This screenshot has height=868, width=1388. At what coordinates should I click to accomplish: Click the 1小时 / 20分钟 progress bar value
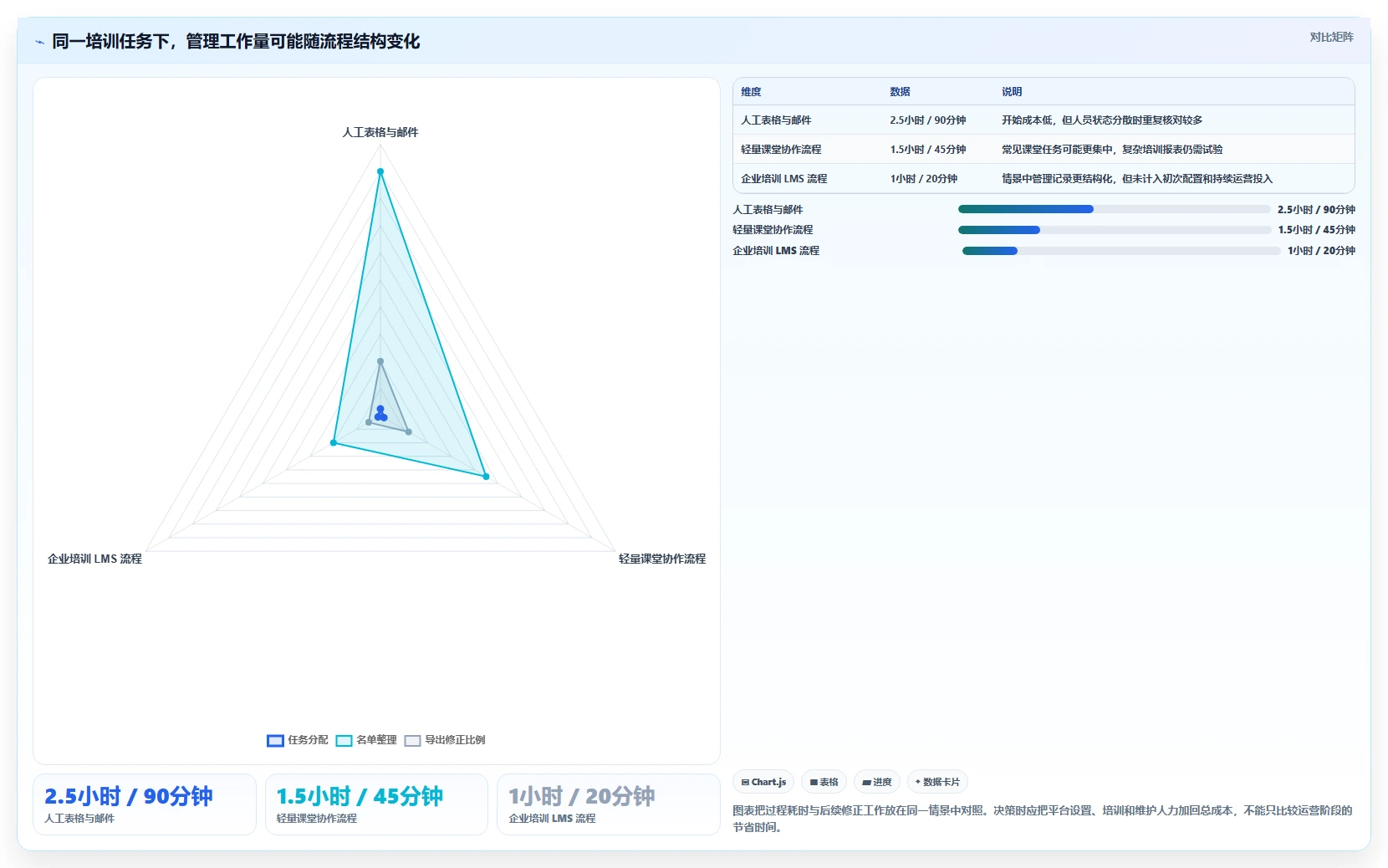point(1321,251)
